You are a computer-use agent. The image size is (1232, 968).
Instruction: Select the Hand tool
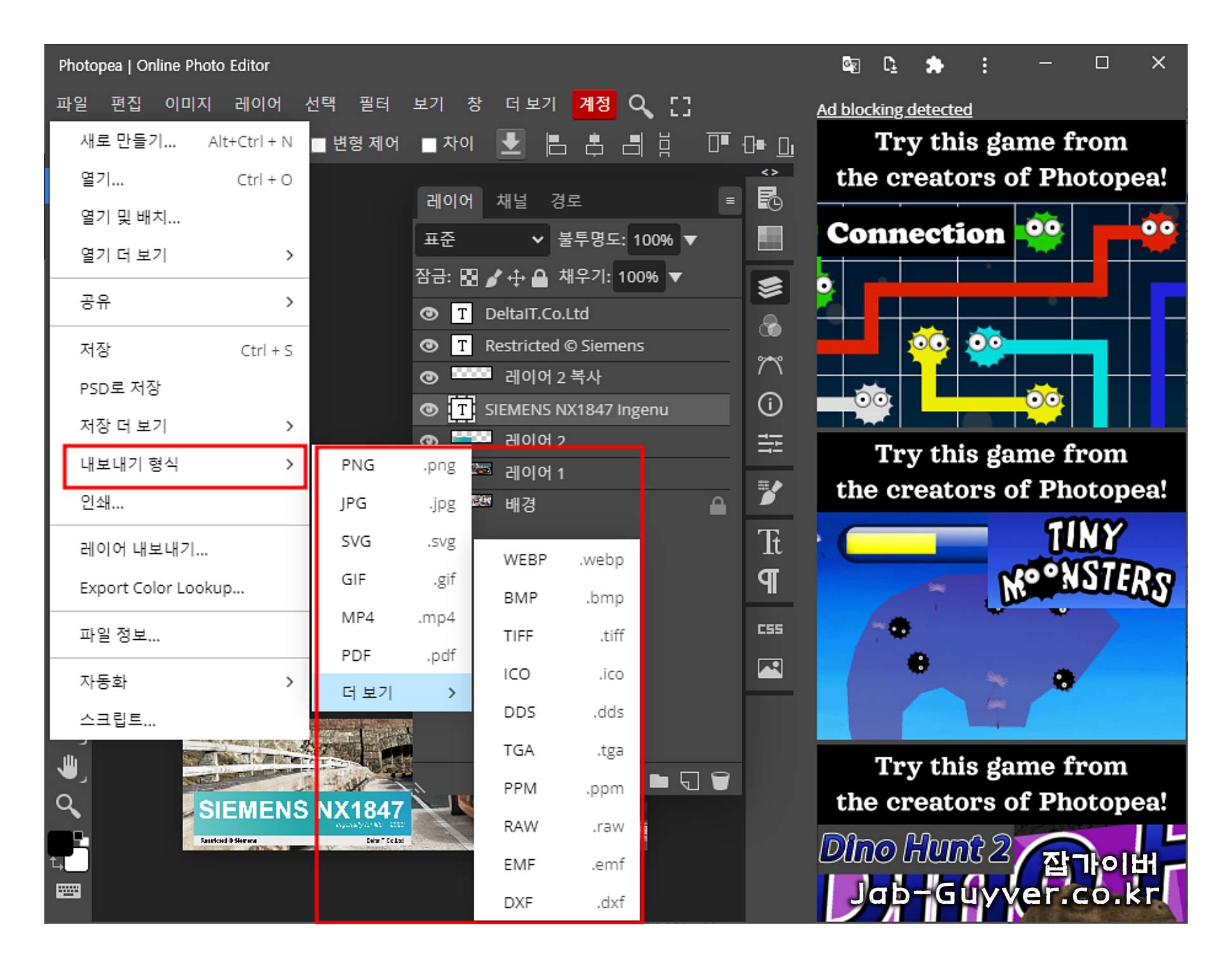pos(69,766)
